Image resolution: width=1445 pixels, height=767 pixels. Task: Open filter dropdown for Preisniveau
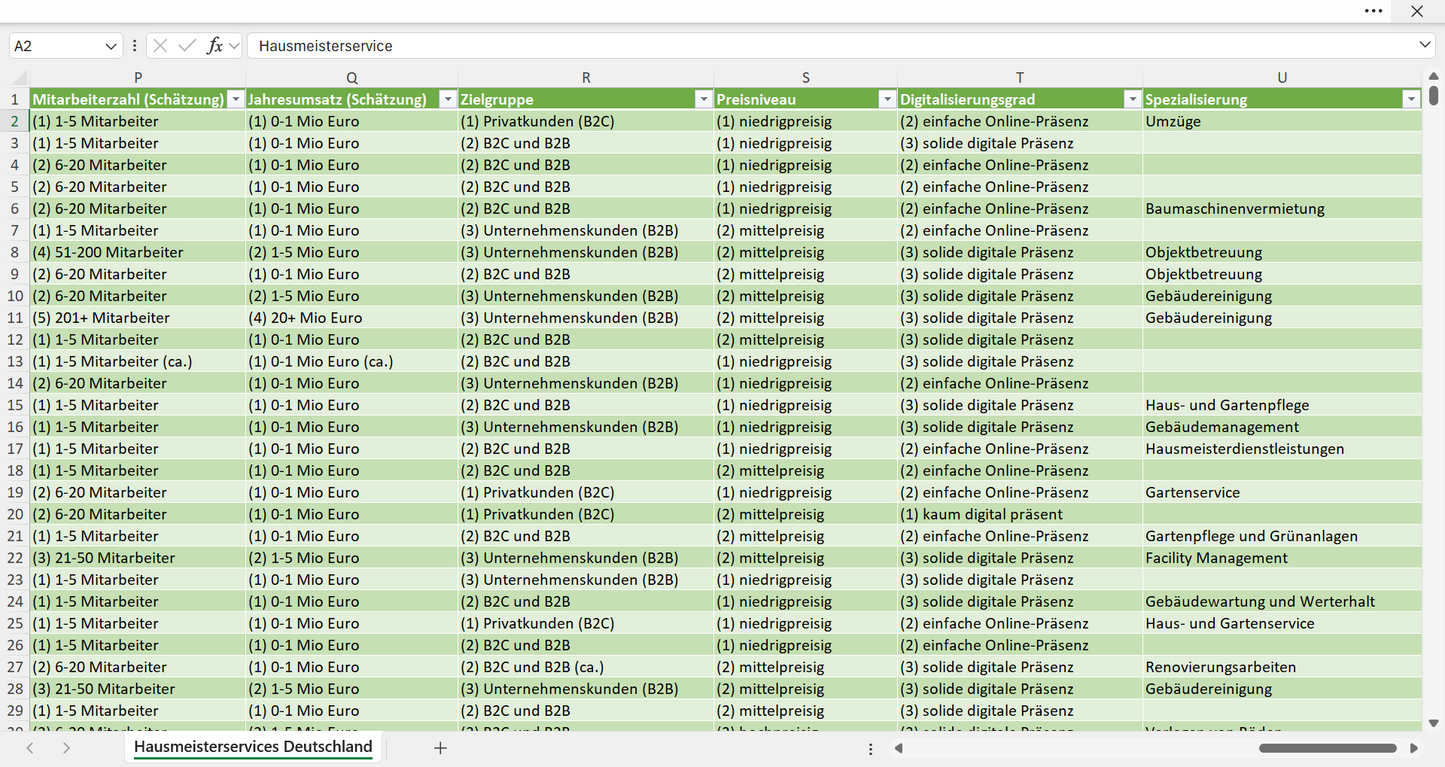tap(887, 99)
